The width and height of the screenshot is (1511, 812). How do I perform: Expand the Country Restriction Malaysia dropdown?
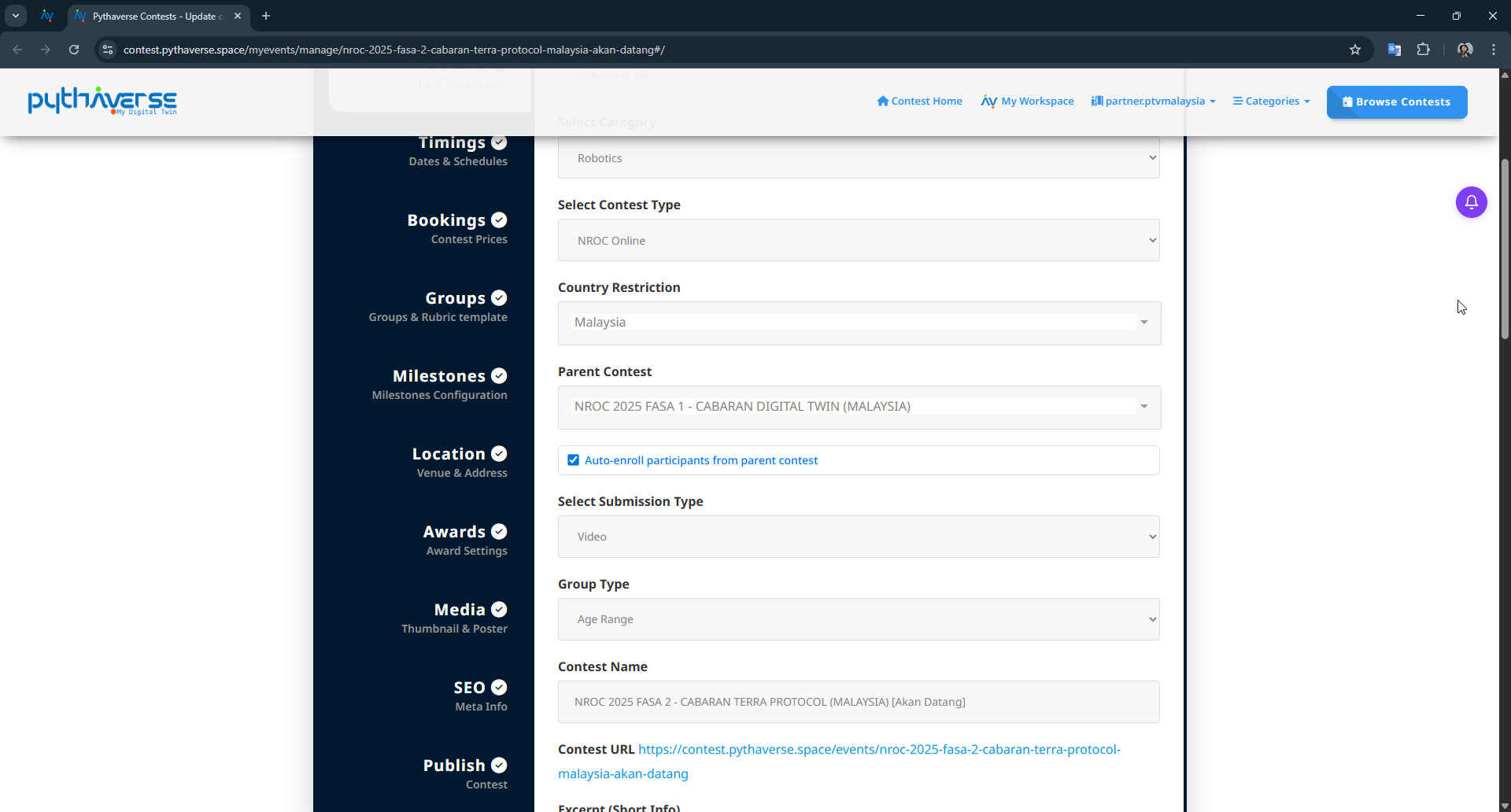point(859,323)
